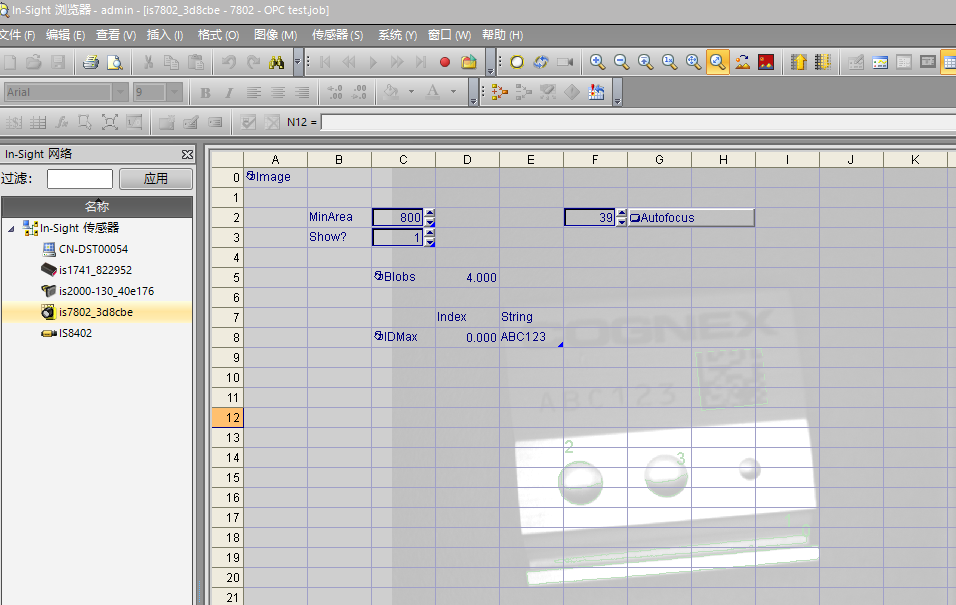Click the Autofocus button in the spreadsheet
This screenshot has width=956, height=605.
[x=690, y=217]
